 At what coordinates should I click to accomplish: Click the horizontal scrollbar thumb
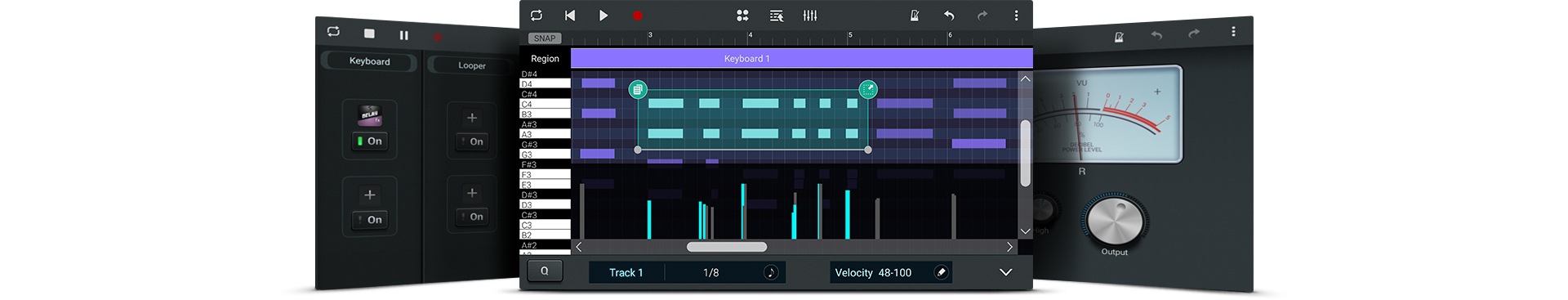tap(727, 247)
